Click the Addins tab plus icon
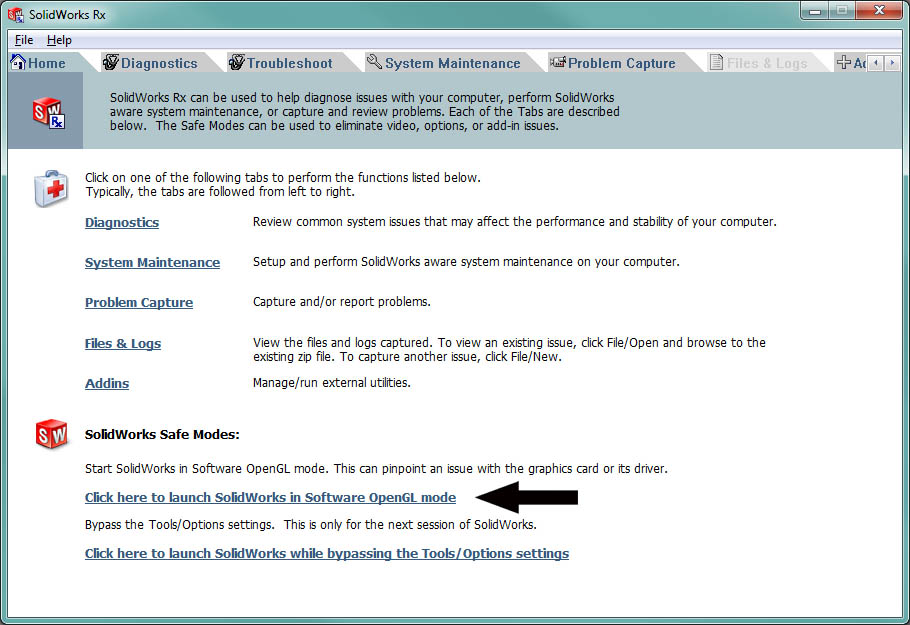This screenshot has width=910, height=625. coord(844,62)
